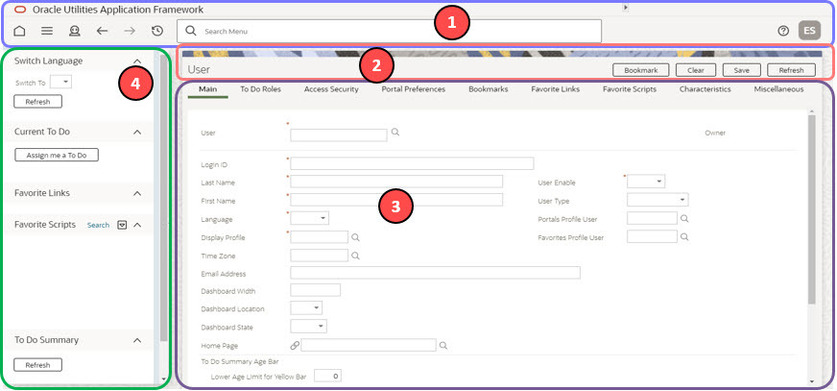Open the Help question mark icon
This screenshot has width=837, height=391.
coord(783,31)
